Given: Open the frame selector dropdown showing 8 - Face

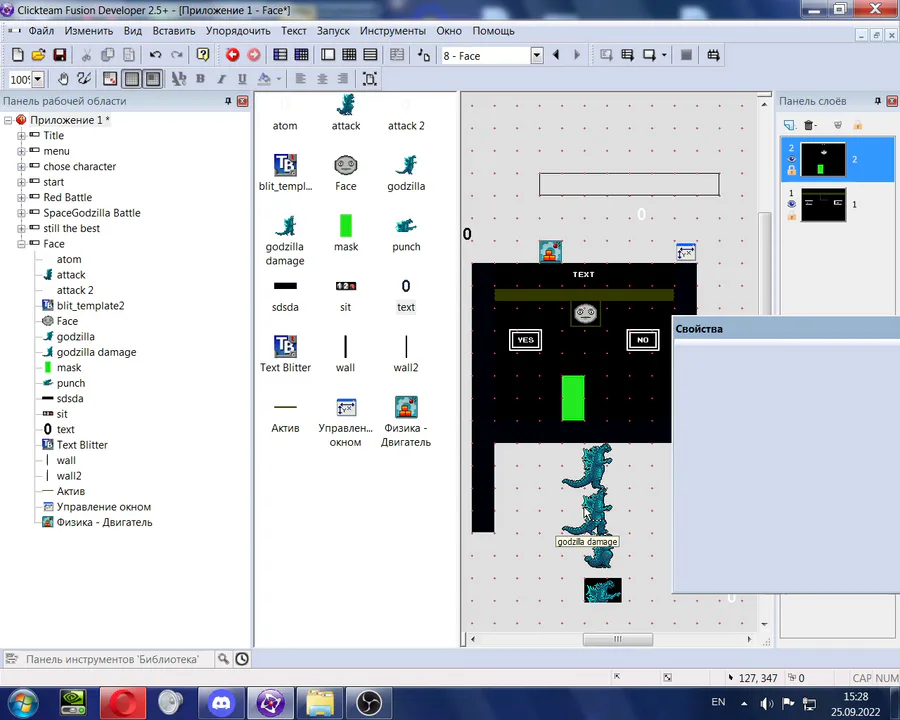Looking at the screenshot, I should coord(537,56).
